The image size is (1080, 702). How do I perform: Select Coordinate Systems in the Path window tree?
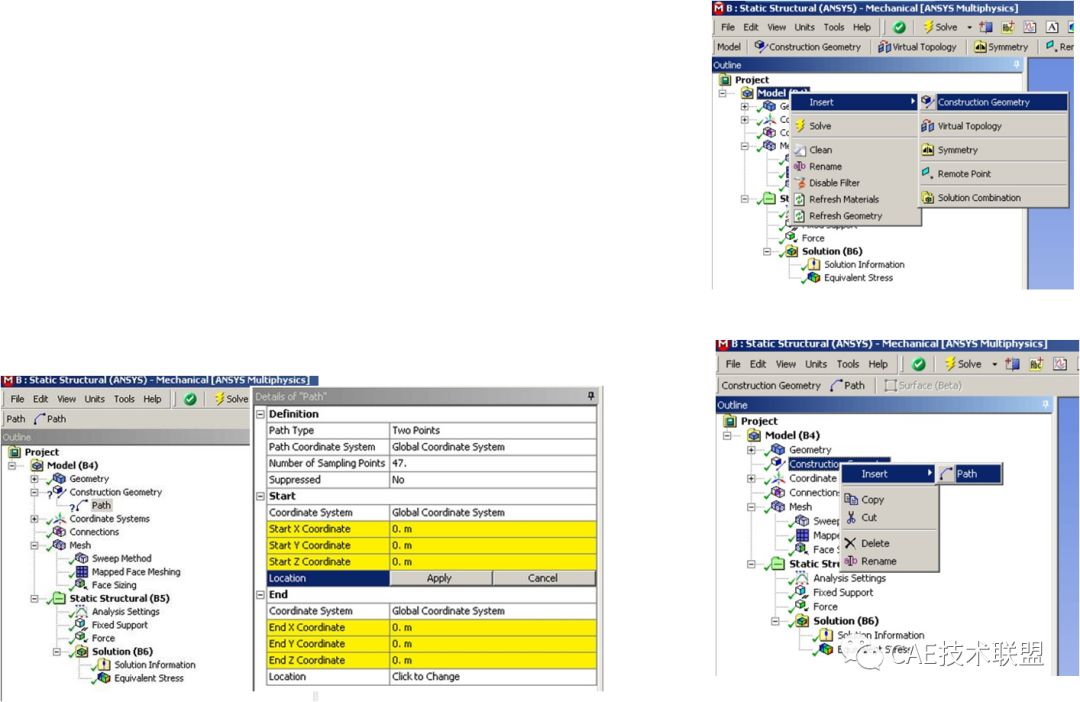109,519
